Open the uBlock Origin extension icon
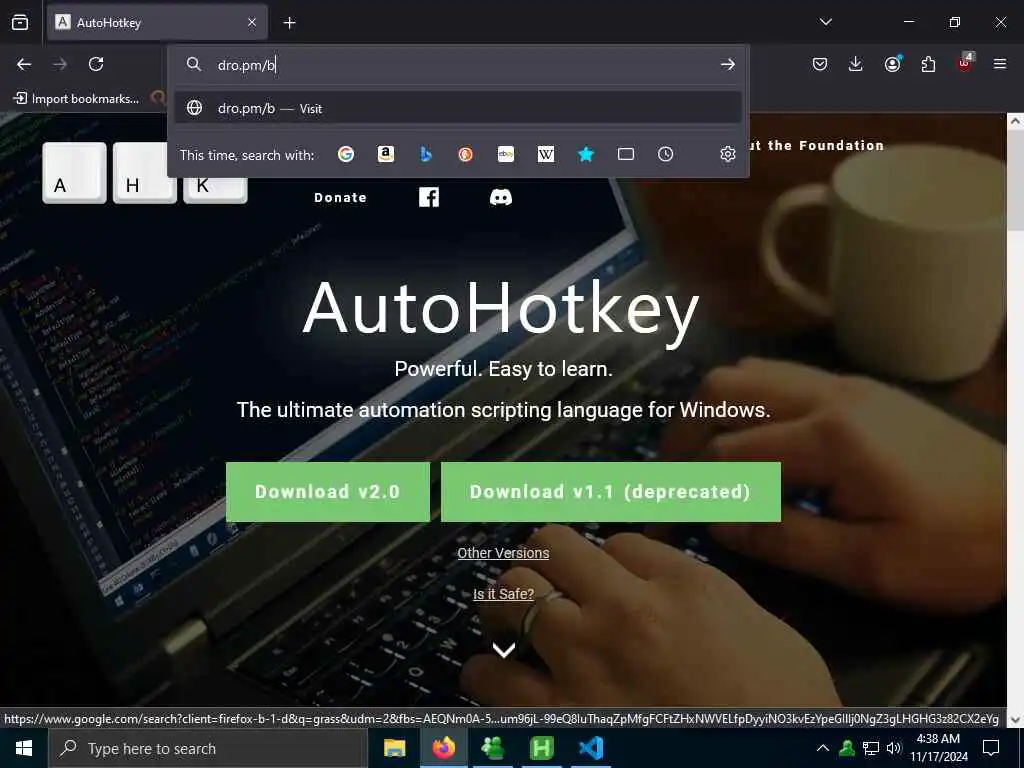Screen dimensions: 1024x768 (965, 63)
